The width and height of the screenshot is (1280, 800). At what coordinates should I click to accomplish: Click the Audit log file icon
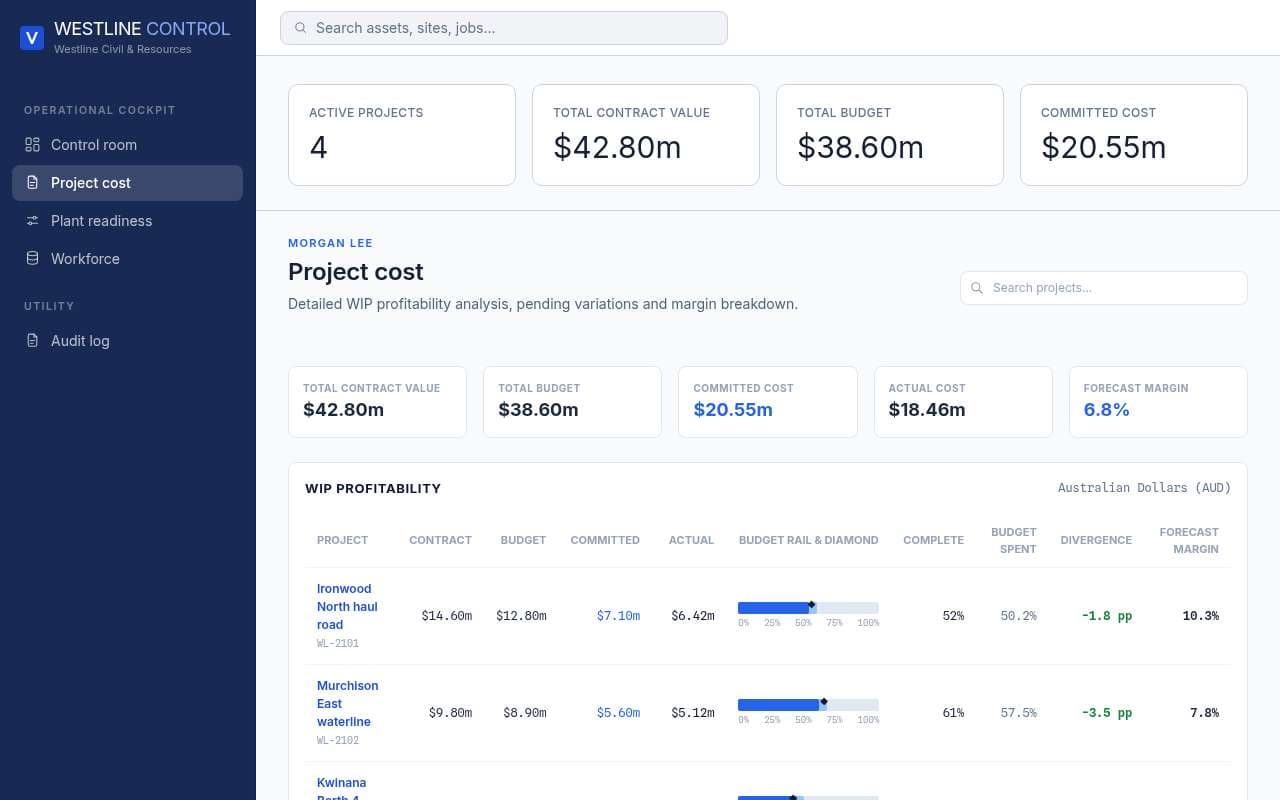click(32, 341)
